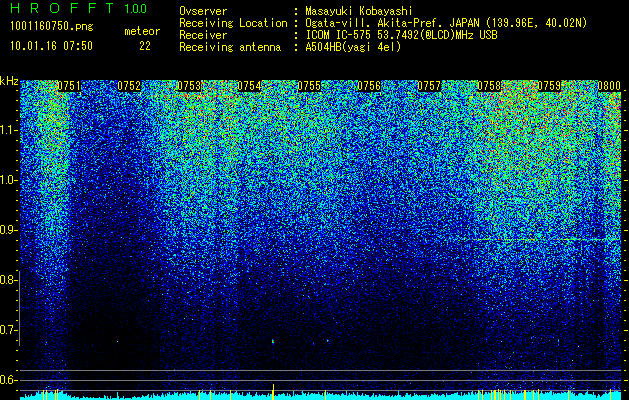Click the Ogata-vill. Akita-Pref. JAPAN location text
Image resolution: width=629 pixels, height=400 pixels.
446,23
